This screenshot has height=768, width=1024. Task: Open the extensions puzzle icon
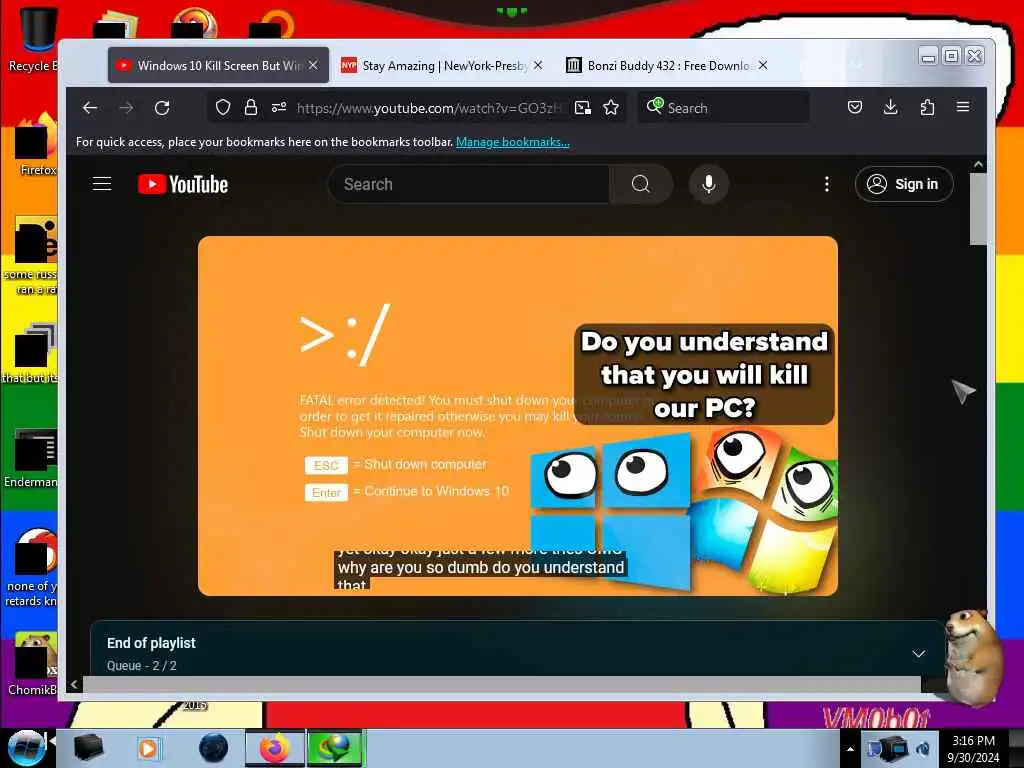pyautogui.click(x=927, y=107)
